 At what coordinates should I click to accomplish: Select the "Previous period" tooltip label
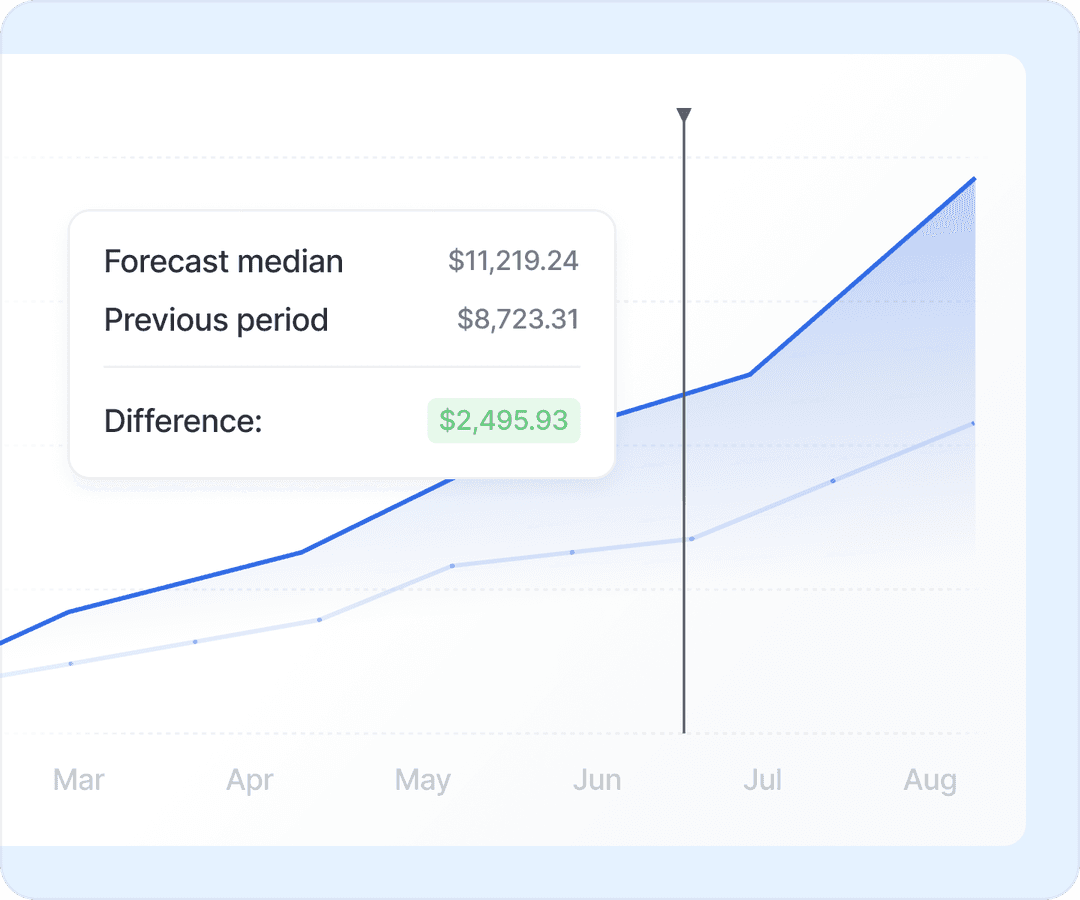[x=216, y=320]
